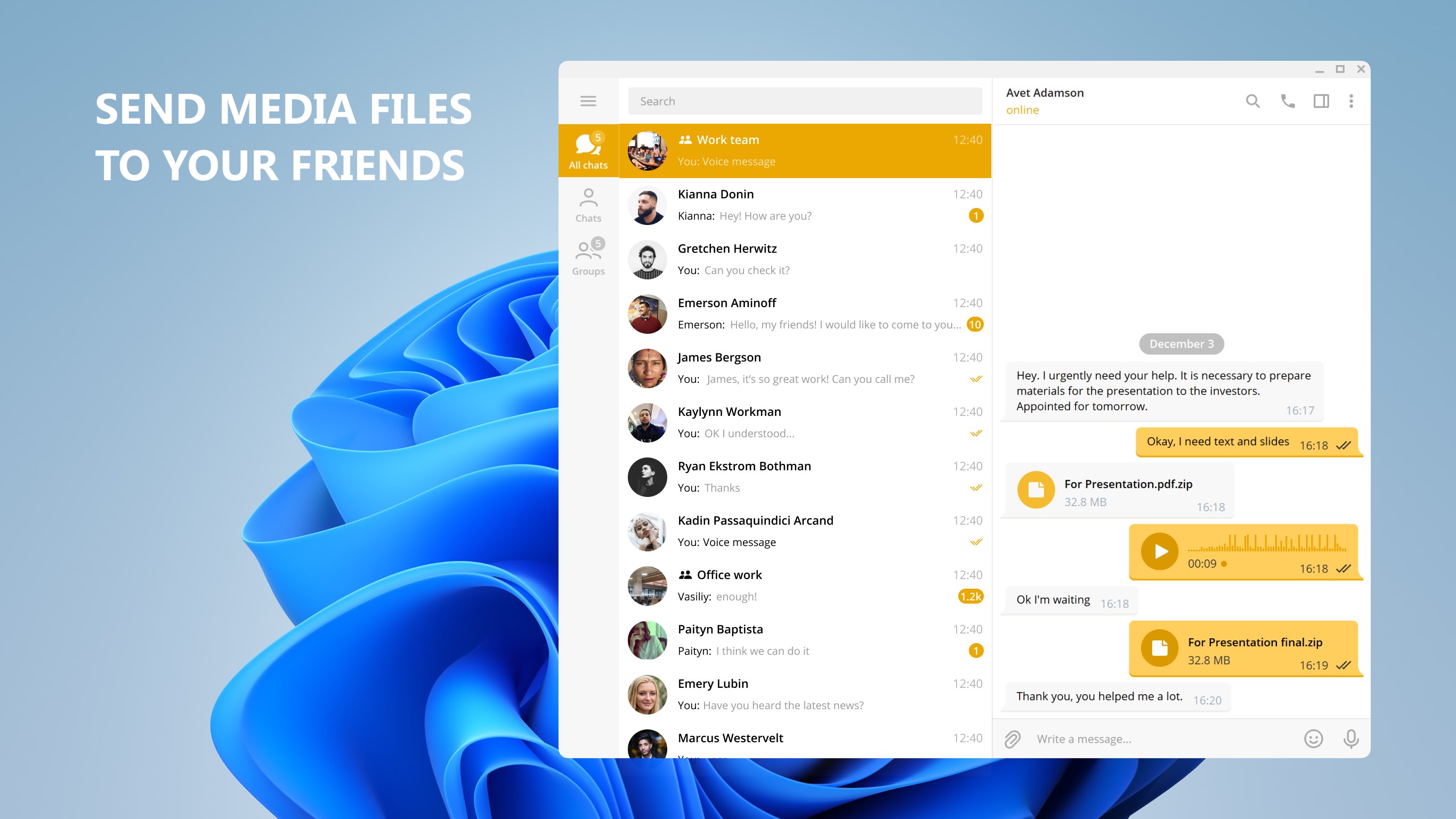Toggle the right side panel icon

pyautogui.click(x=1321, y=101)
